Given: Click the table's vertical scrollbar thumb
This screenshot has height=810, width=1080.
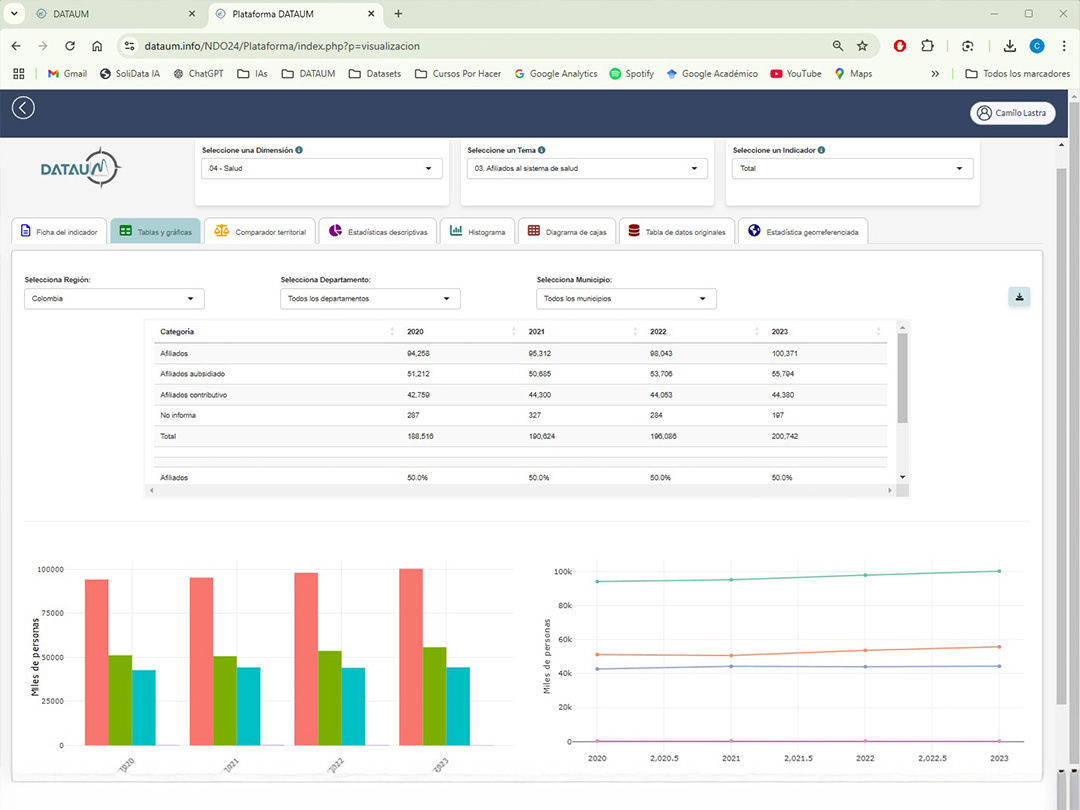Looking at the screenshot, I should point(902,378).
